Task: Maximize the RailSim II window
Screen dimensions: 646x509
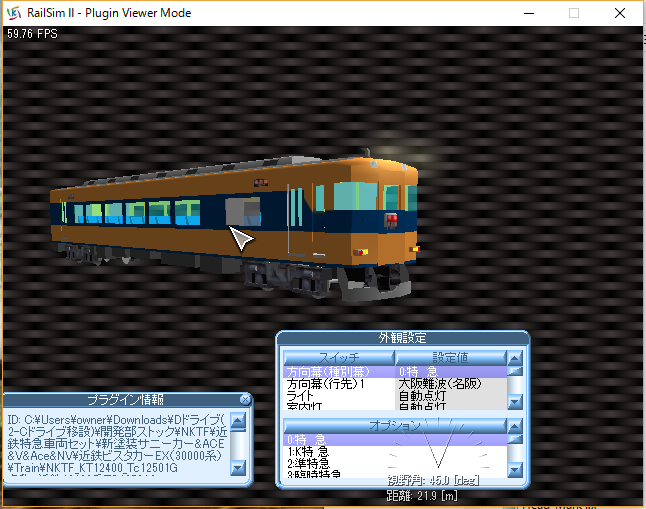Action: [574, 13]
